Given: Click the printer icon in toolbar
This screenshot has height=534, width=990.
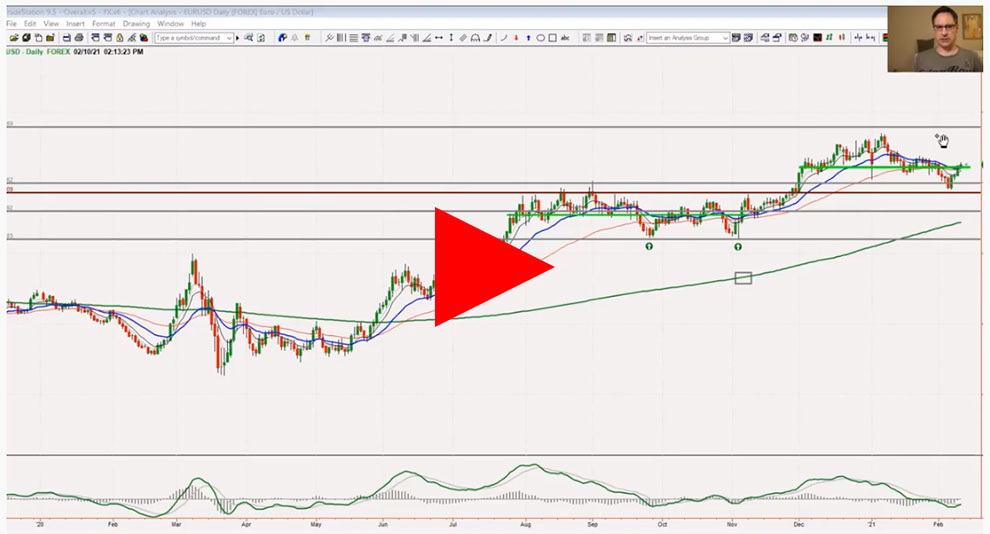Looking at the screenshot, I should click(80, 38).
